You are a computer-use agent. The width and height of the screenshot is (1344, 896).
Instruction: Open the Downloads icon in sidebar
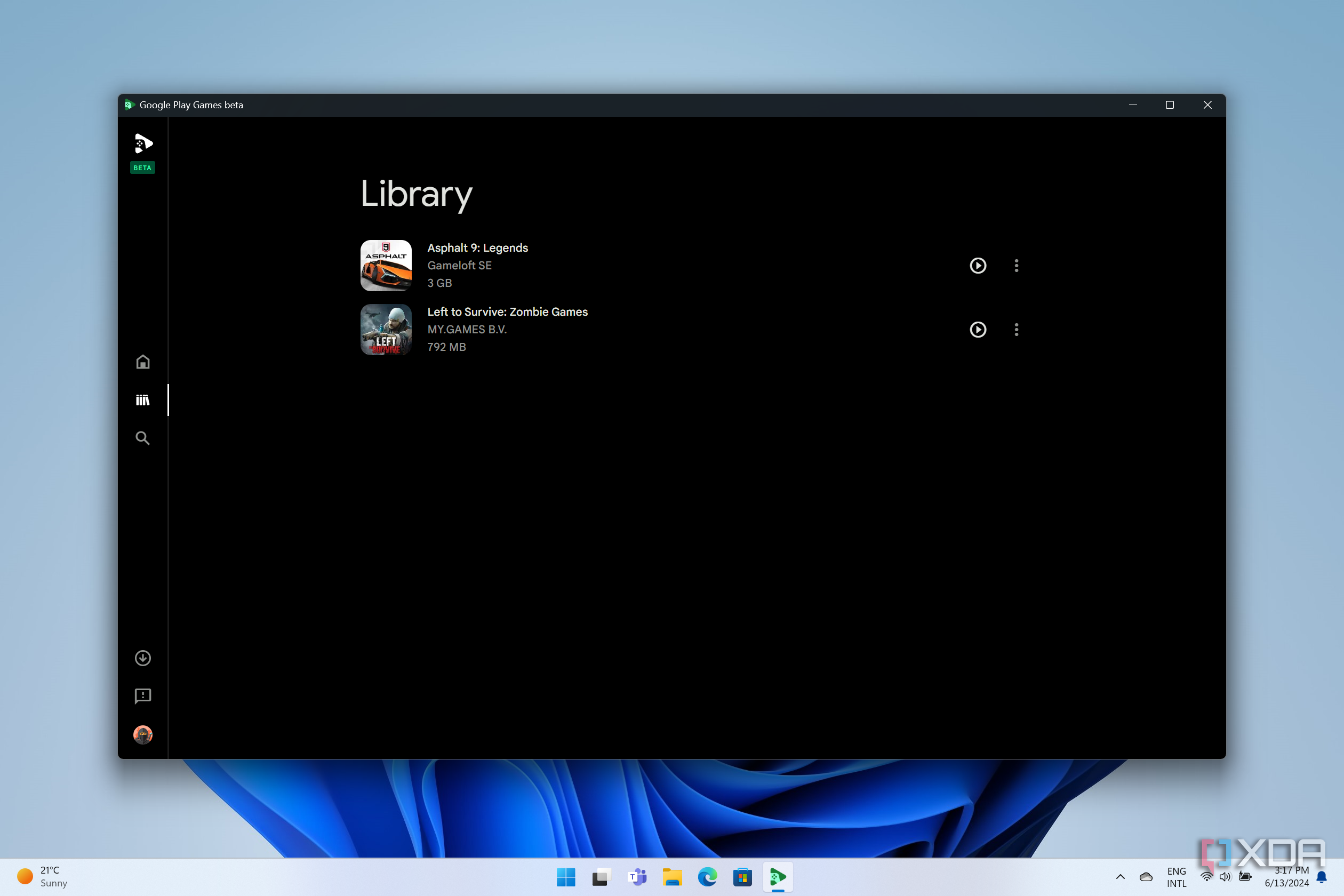pyautogui.click(x=143, y=658)
